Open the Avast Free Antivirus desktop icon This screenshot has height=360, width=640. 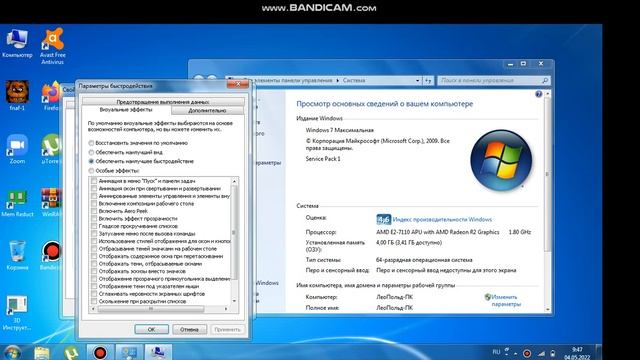pyautogui.click(x=53, y=46)
